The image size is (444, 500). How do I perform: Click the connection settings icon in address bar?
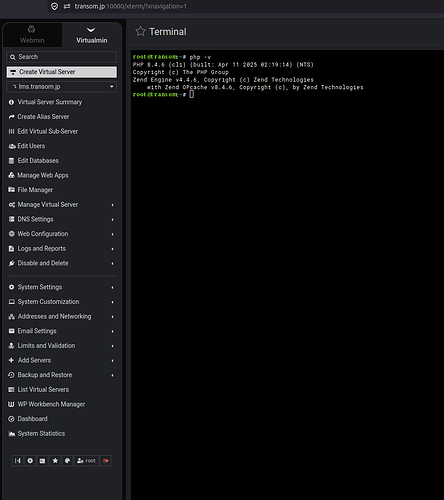tap(67, 6)
